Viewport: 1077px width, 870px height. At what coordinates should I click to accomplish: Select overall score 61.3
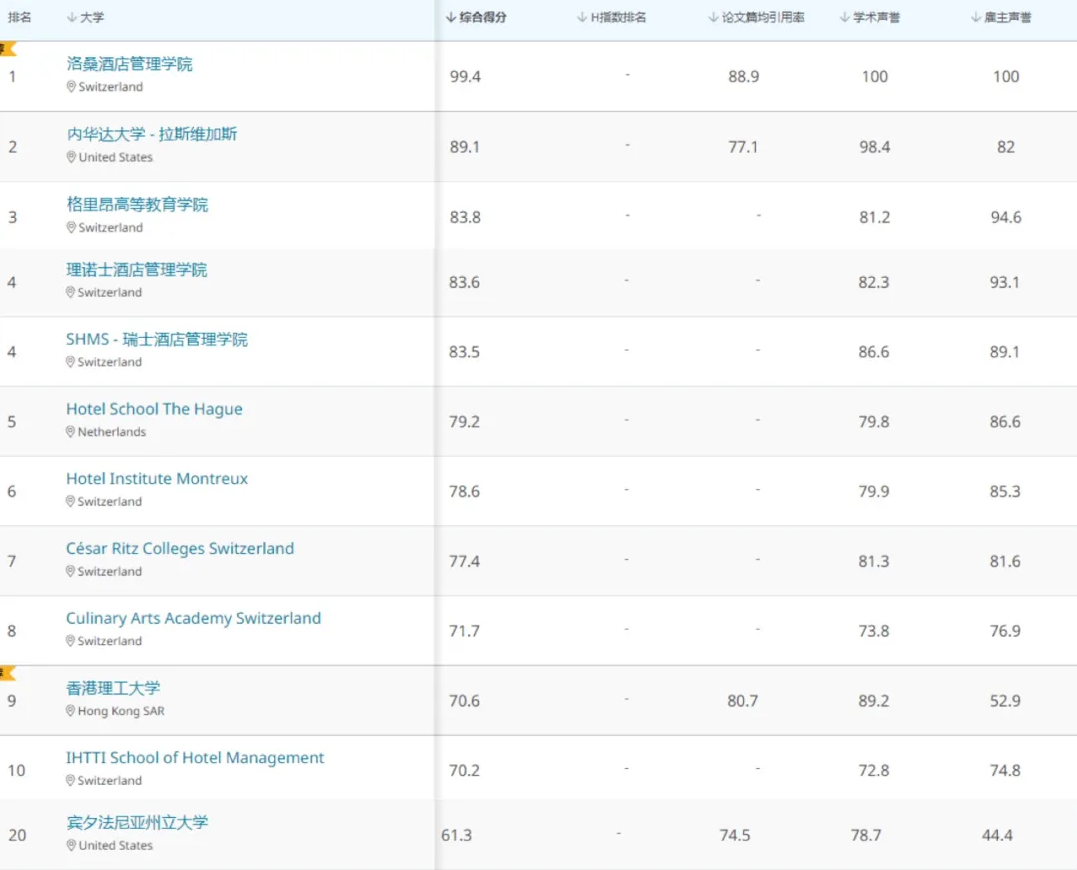tap(456, 835)
